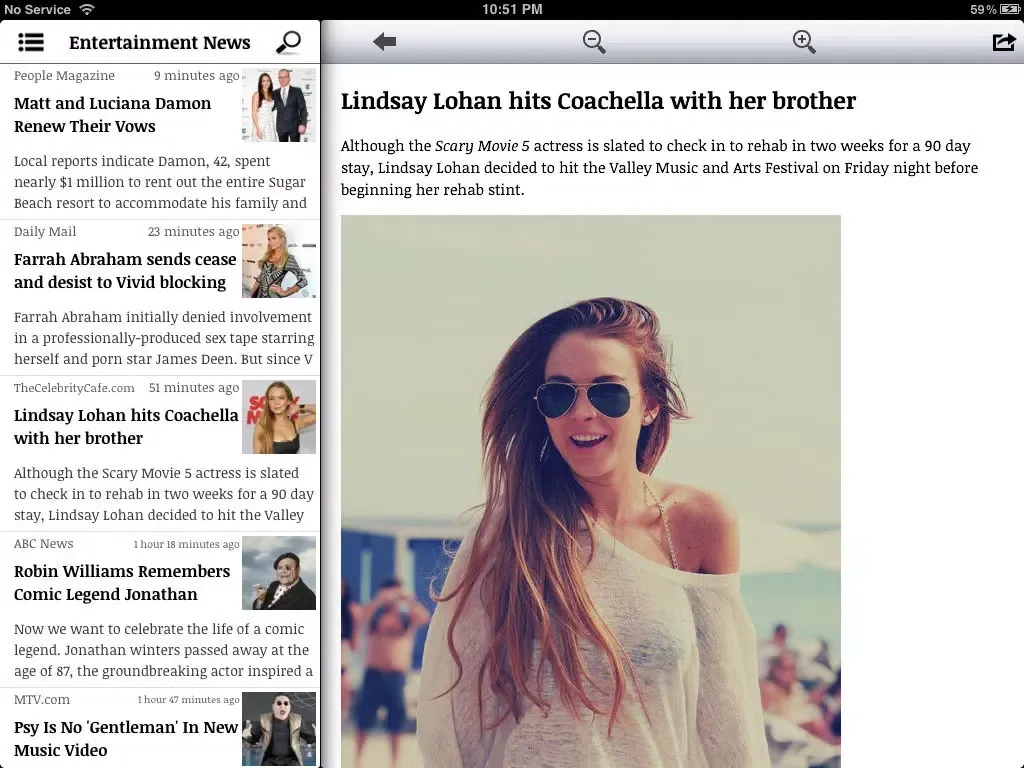This screenshot has width=1024, height=768.
Task: Tap the Robin Williams article thumbnail
Action: (279, 573)
